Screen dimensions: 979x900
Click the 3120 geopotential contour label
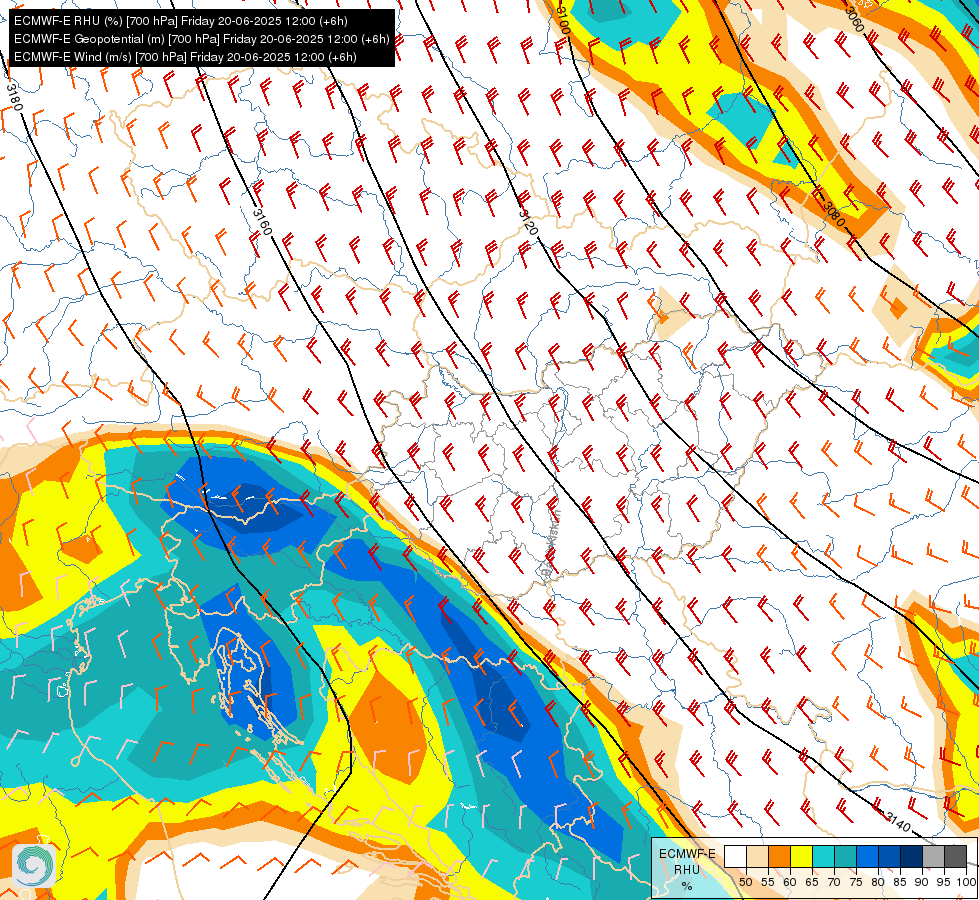click(x=528, y=222)
